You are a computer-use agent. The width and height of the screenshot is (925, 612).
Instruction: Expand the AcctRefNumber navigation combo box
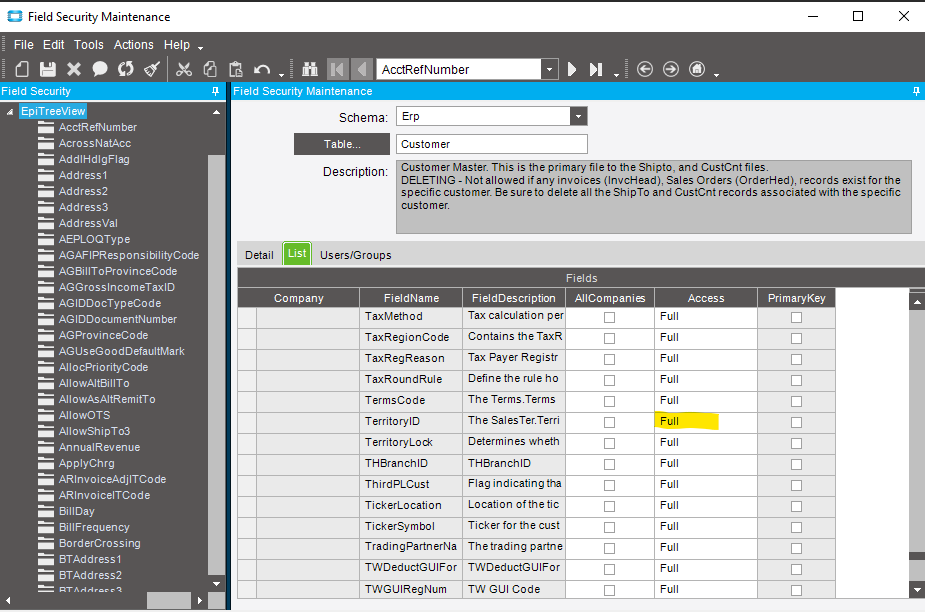[x=549, y=69]
